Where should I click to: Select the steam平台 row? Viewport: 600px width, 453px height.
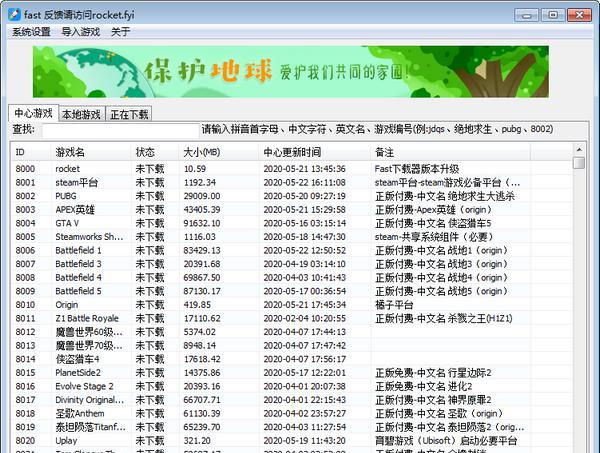click(292, 183)
